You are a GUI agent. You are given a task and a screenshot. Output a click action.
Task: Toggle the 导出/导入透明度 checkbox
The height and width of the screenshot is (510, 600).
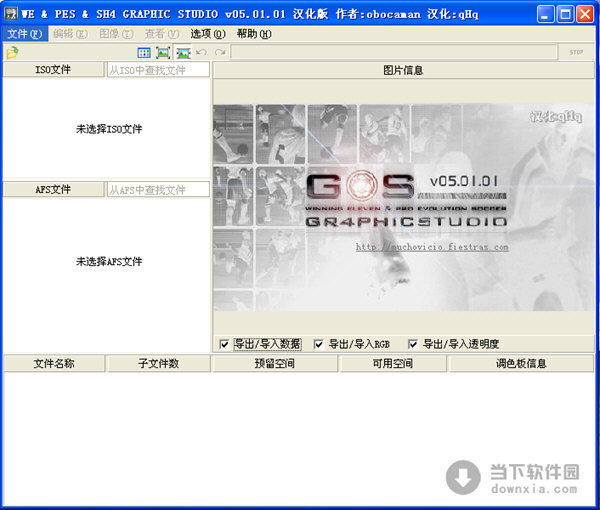click(x=412, y=344)
